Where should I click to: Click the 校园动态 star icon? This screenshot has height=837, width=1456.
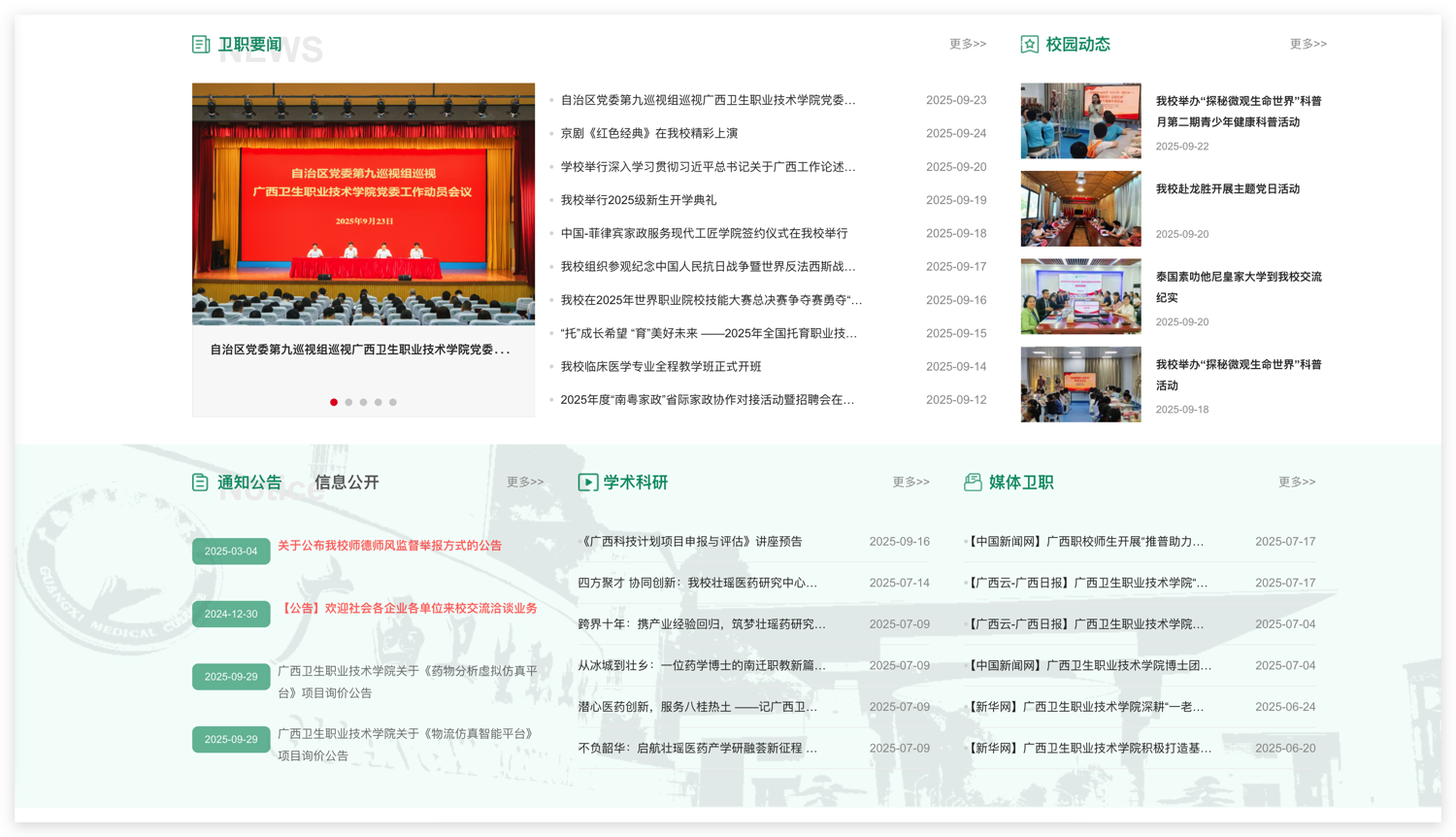tap(1030, 45)
